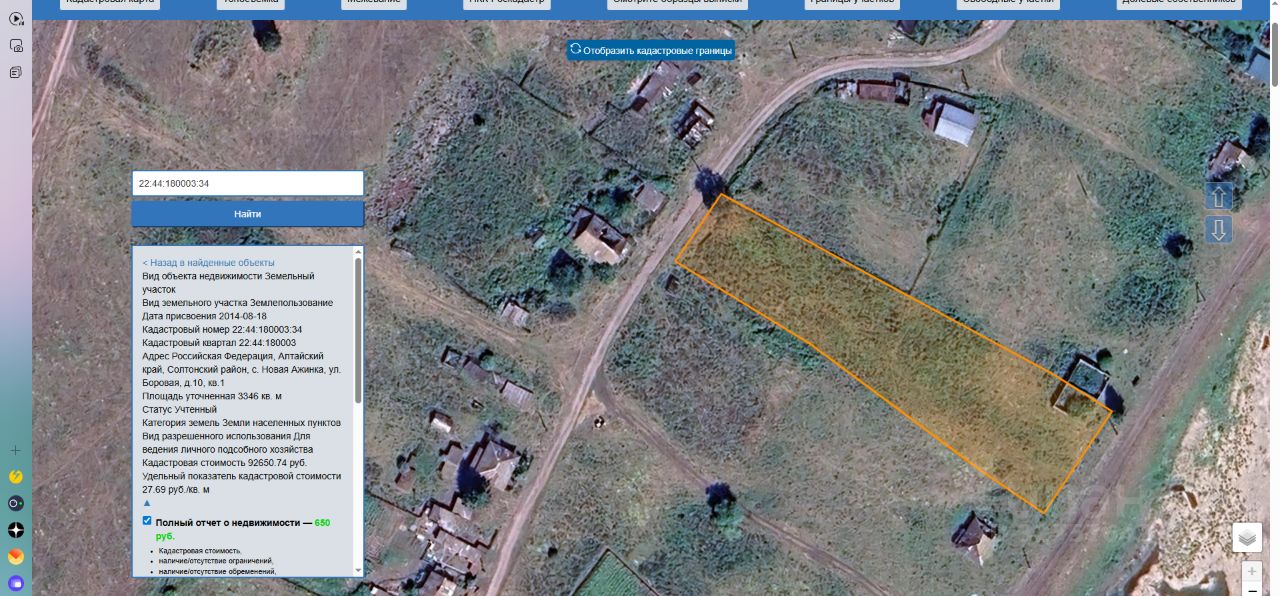Collapse details with the blue triangle
This screenshot has width=1280, height=596.
click(147, 504)
